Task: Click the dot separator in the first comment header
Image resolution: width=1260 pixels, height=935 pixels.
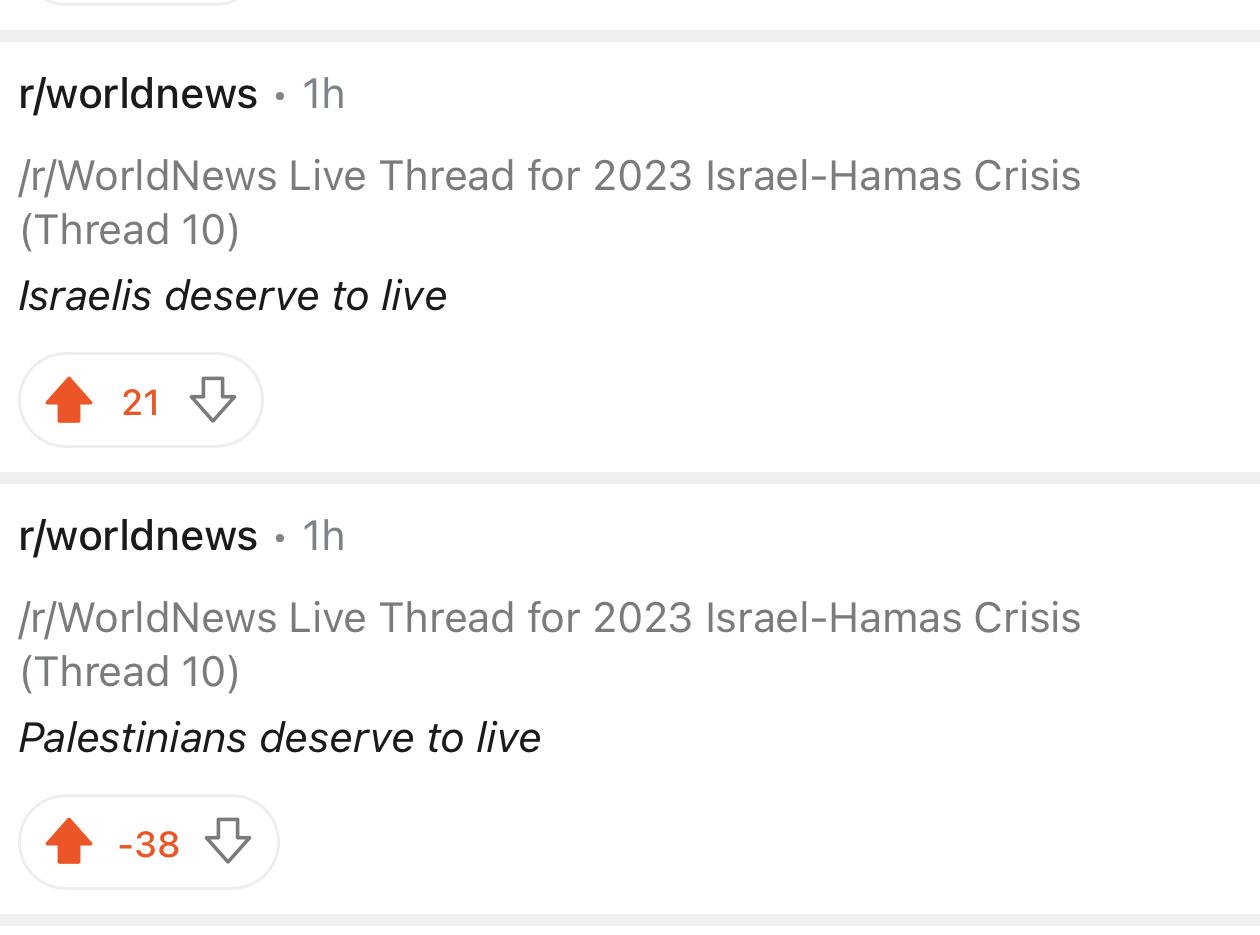Action: [x=280, y=96]
